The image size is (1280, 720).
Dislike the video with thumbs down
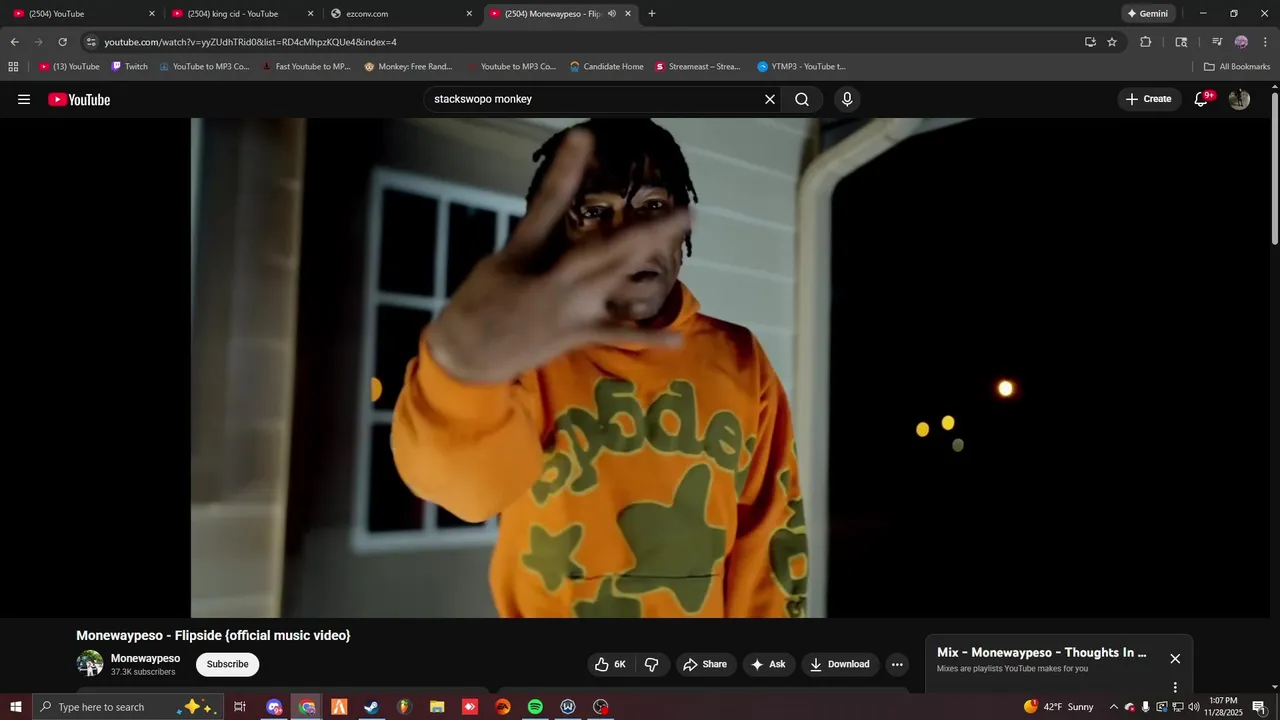click(x=652, y=664)
